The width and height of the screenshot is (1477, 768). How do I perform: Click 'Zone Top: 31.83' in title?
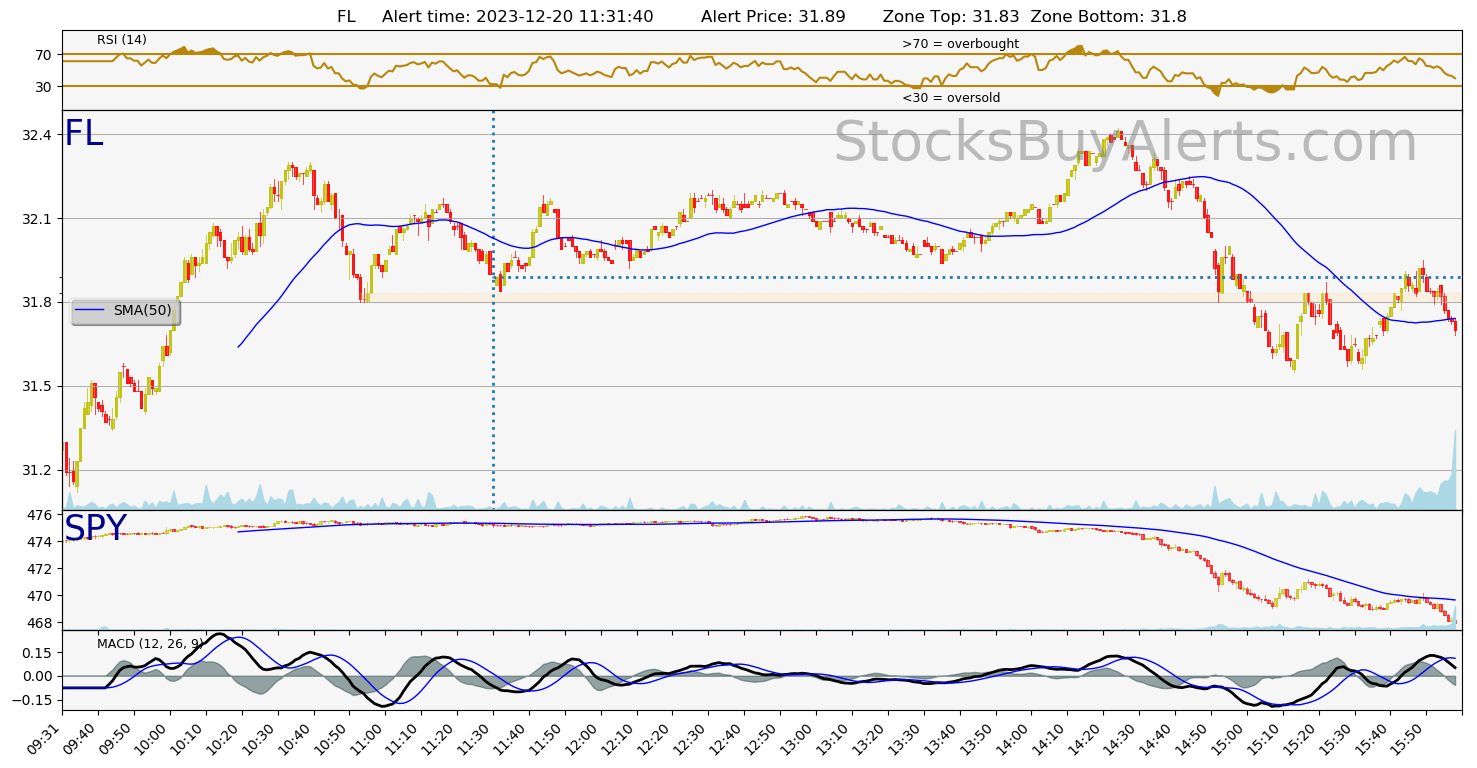[952, 16]
